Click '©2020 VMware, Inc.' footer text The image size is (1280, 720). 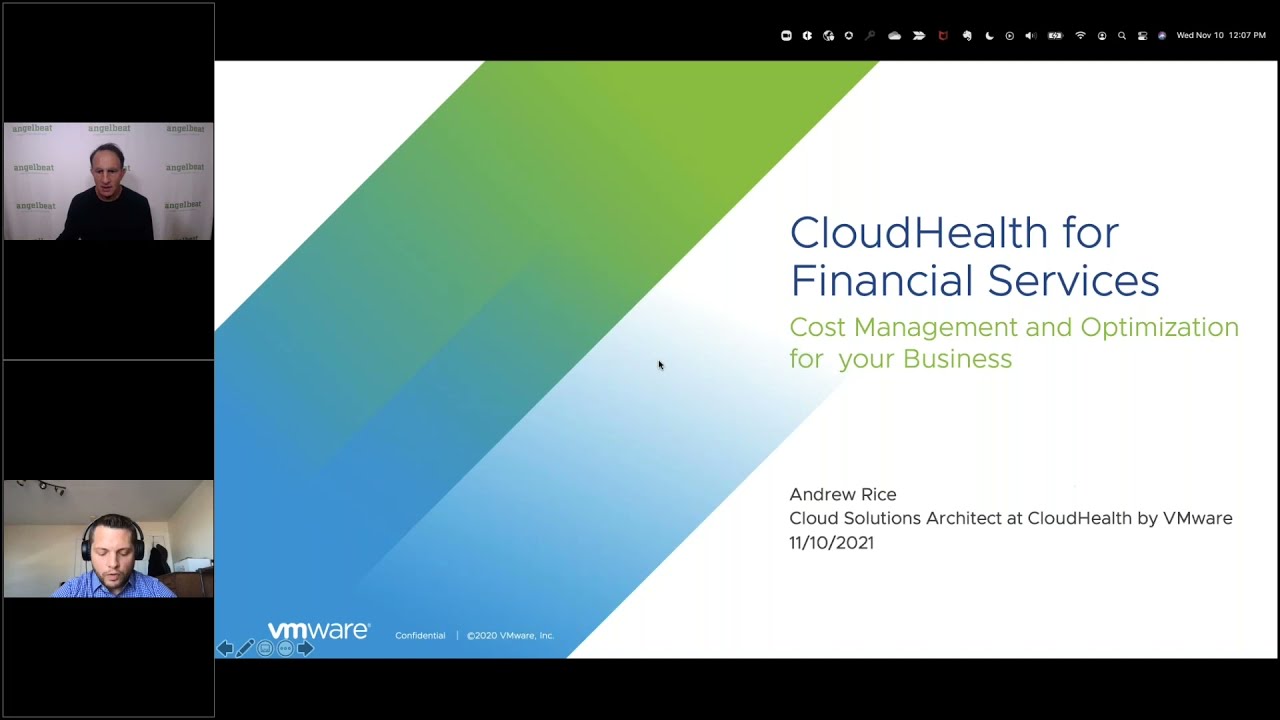pos(510,635)
